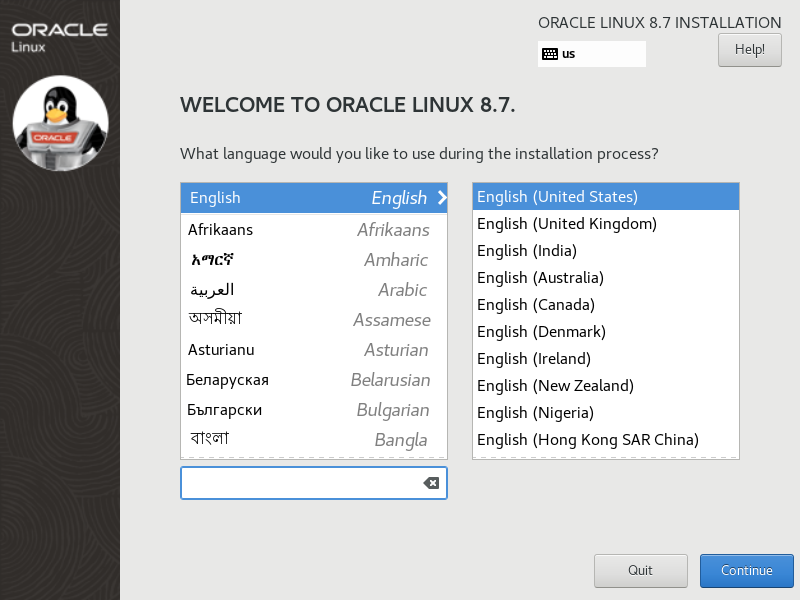Choose Belarusian language entry

(314, 380)
